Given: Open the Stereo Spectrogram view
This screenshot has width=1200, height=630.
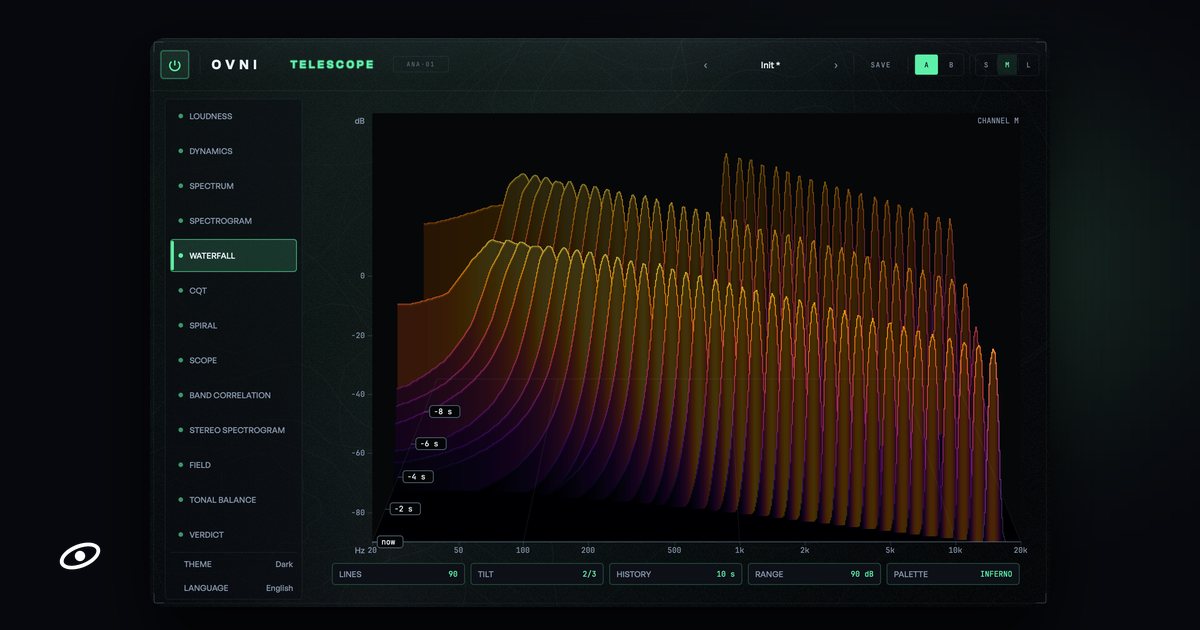Looking at the screenshot, I should (x=234, y=430).
